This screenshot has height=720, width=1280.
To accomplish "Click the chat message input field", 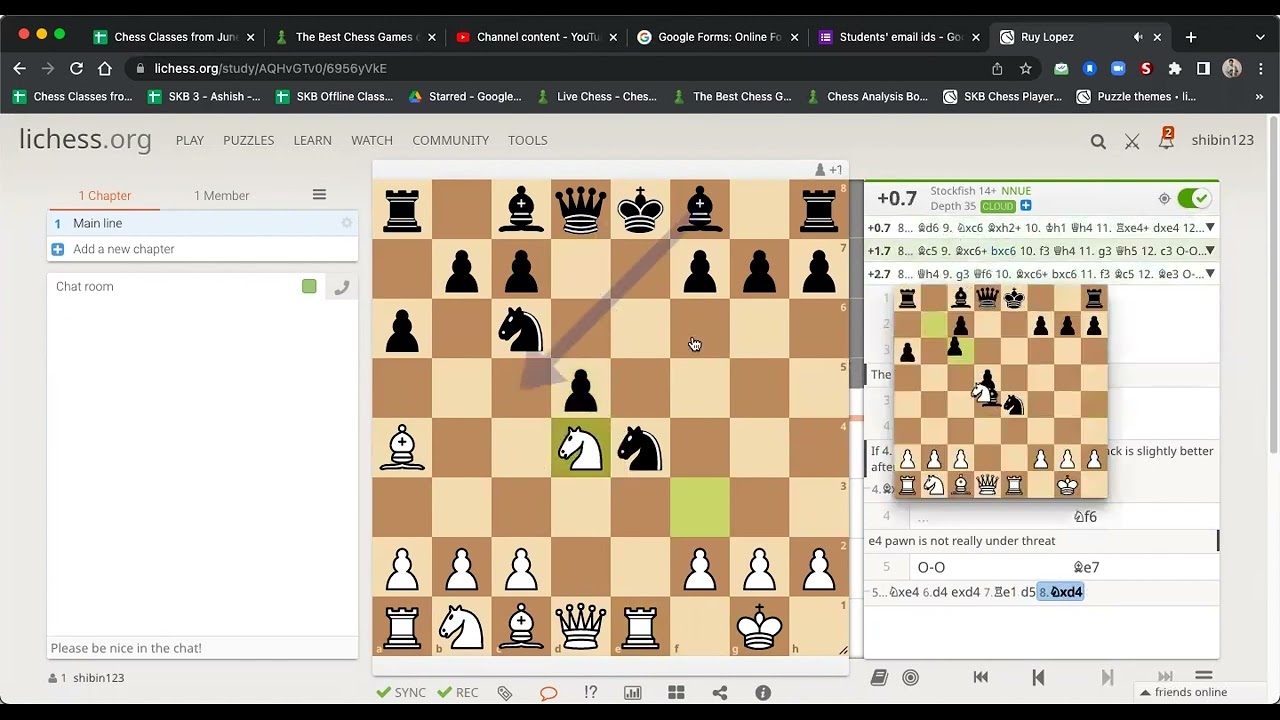I will 202,648.
